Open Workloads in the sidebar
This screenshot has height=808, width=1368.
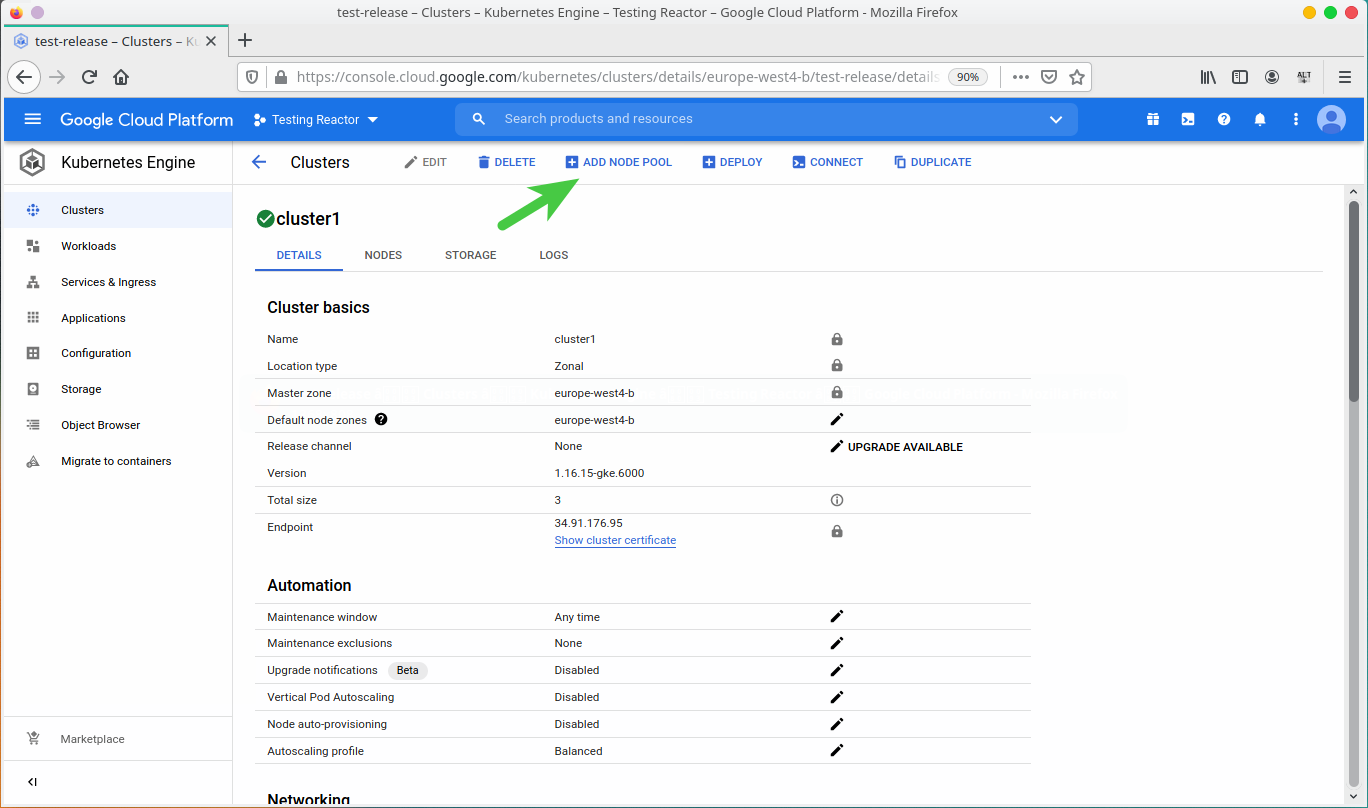coord(116,246)
